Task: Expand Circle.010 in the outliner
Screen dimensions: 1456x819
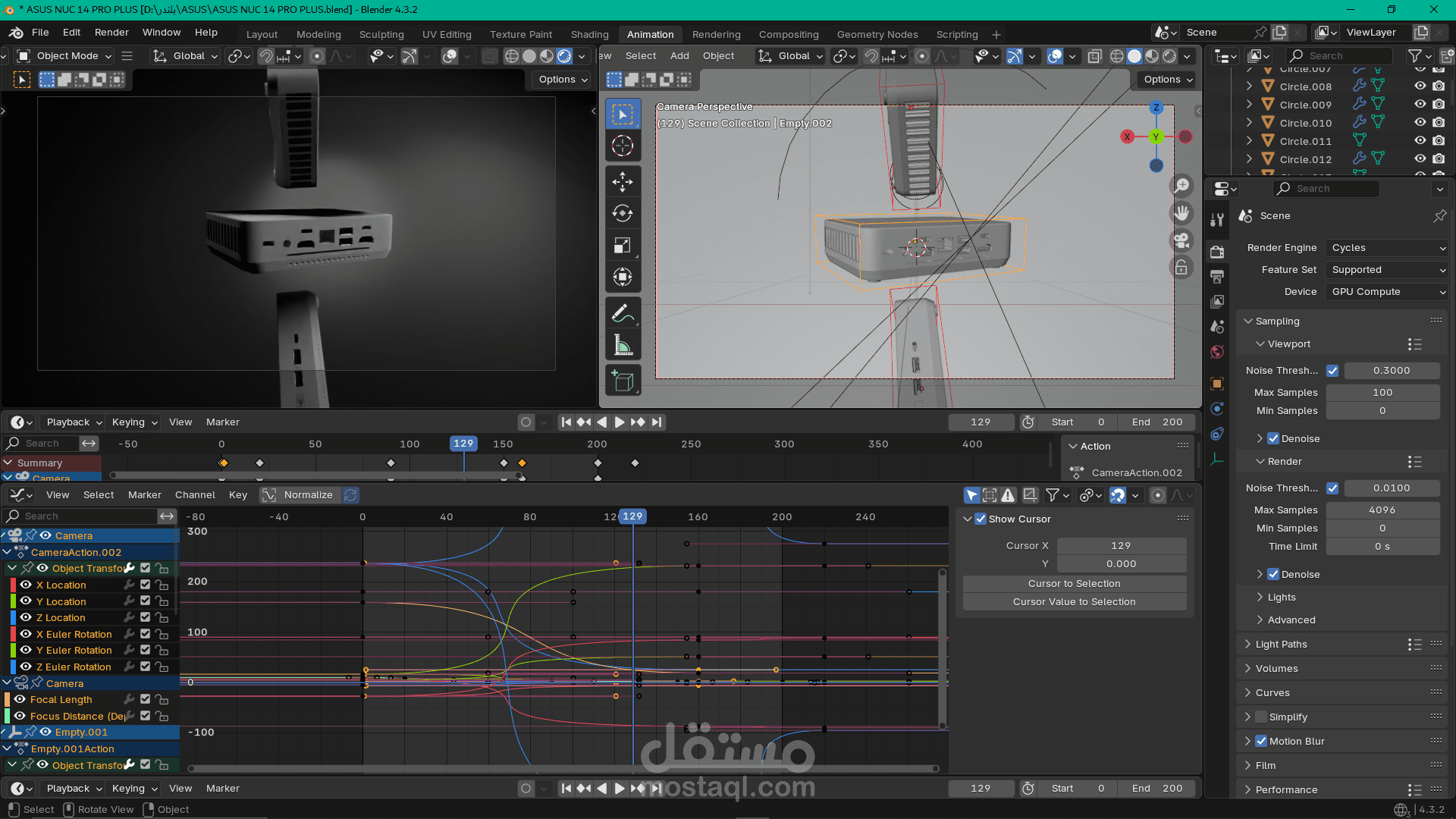Action: point(1249,123)
